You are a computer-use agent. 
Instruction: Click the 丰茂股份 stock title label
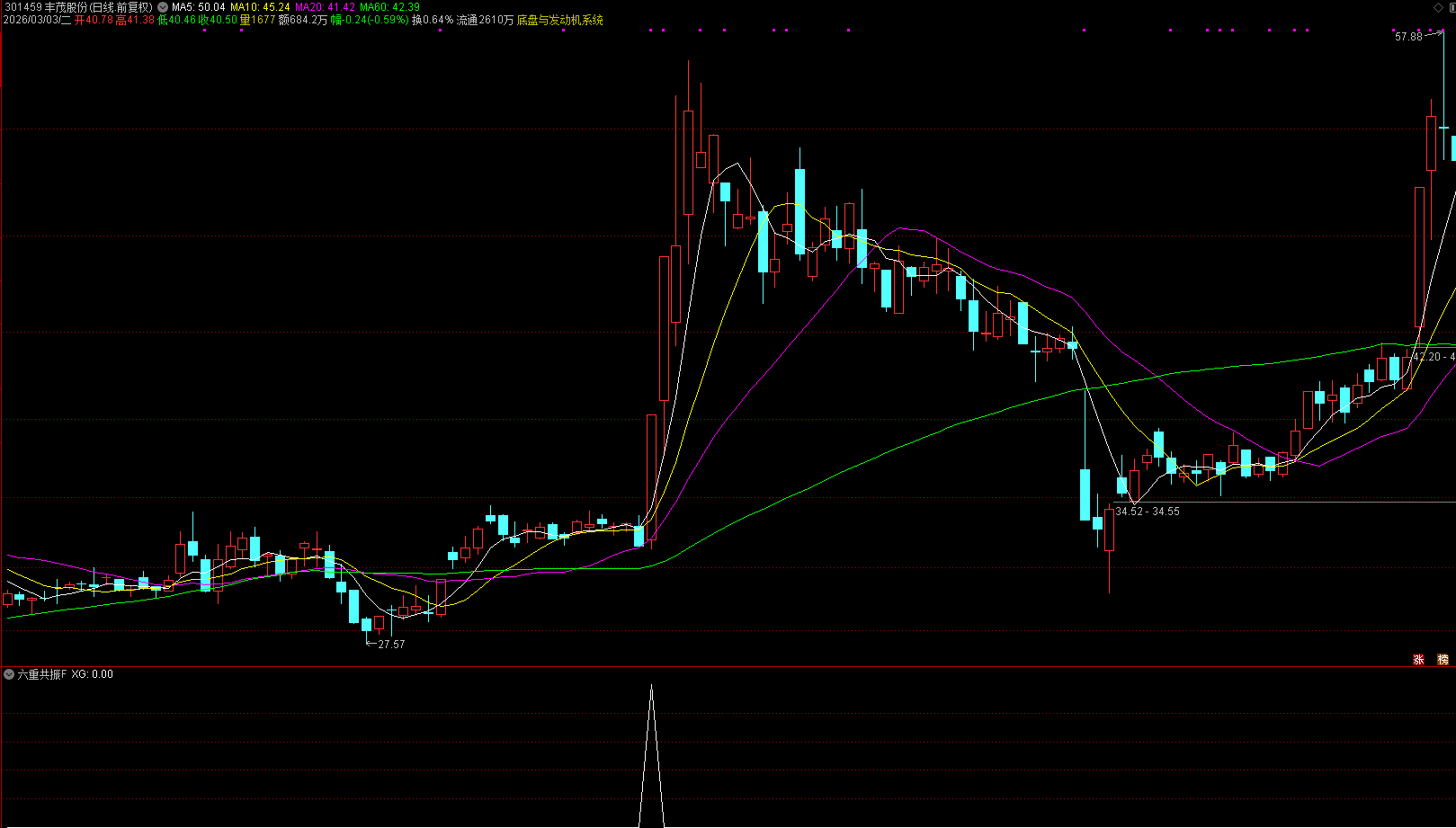66,6
